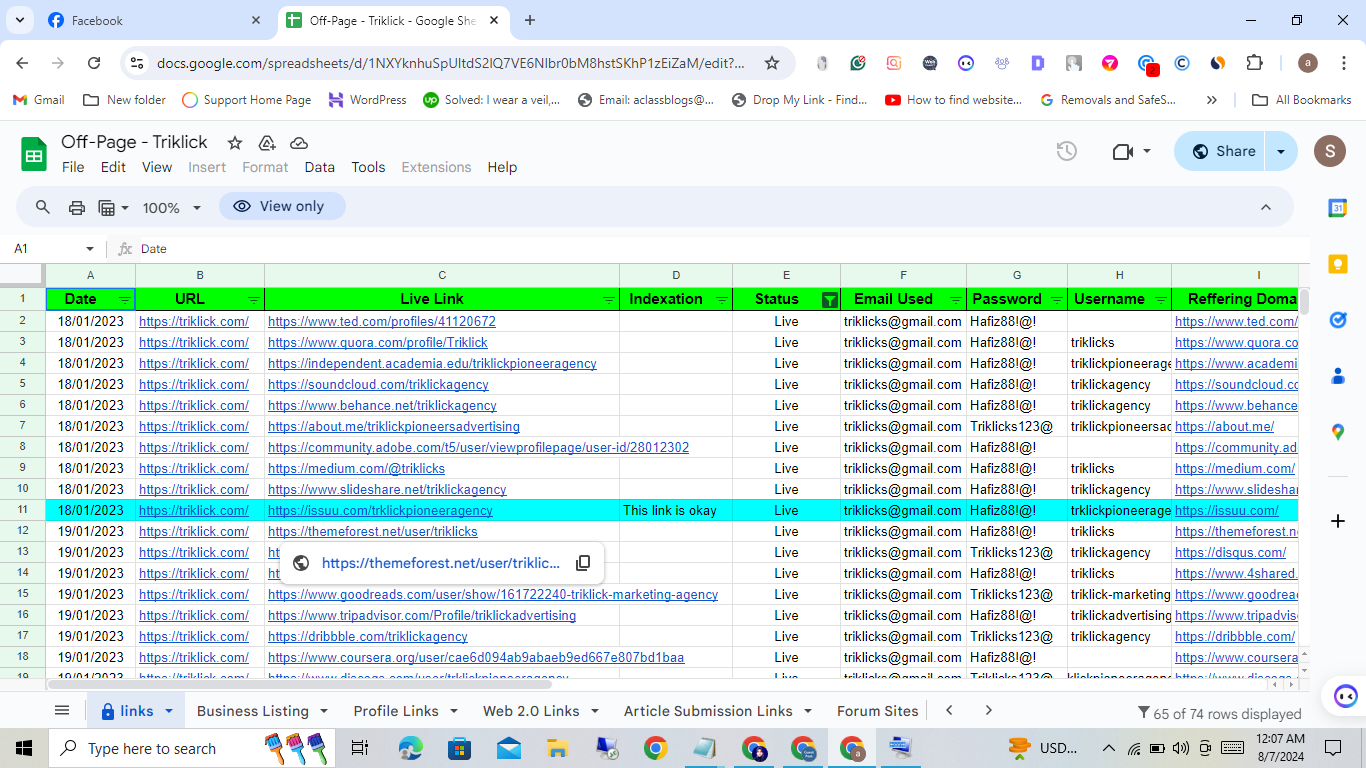1366x768 pixels.
Task: Open the View menu
Action: (x=157, y=167)
